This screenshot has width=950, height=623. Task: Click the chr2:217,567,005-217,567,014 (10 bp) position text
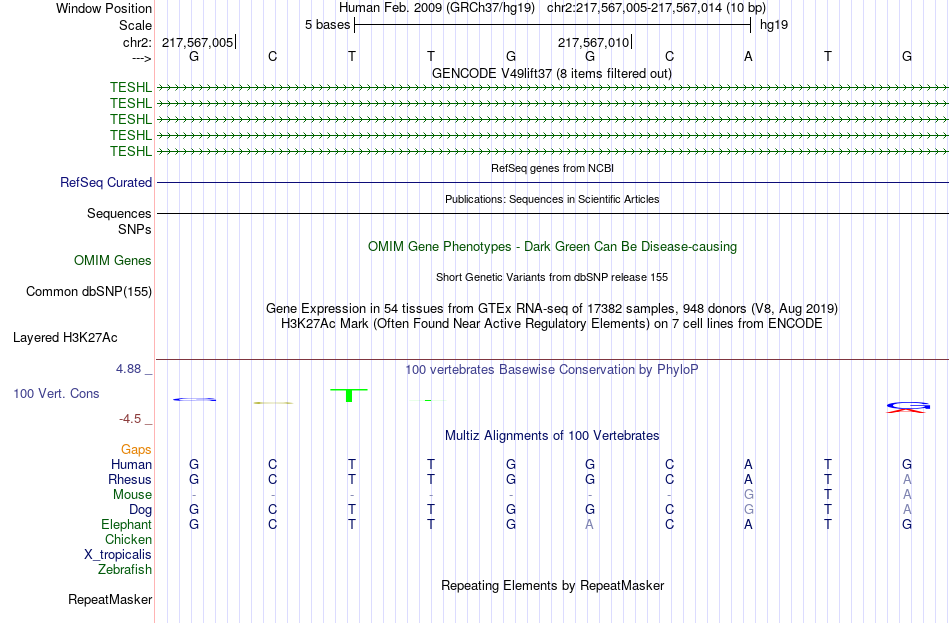(656, 8)
